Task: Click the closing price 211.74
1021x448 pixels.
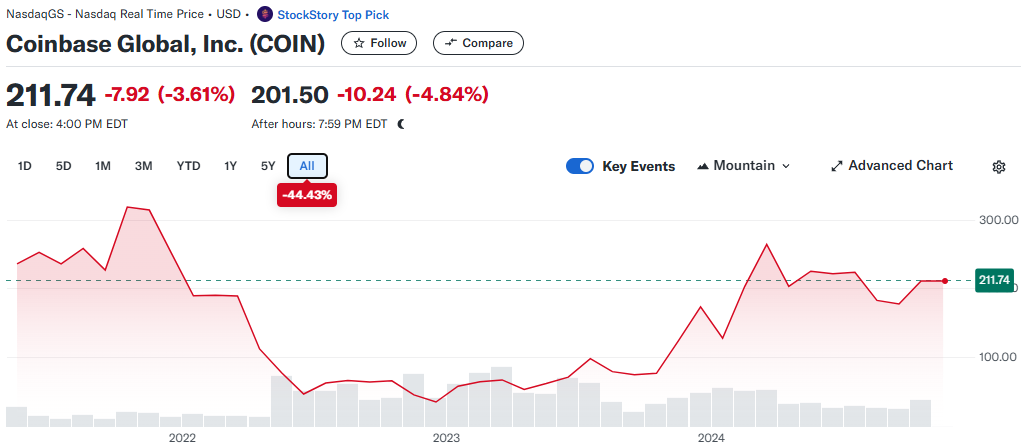Action: (x=51, y=95)
